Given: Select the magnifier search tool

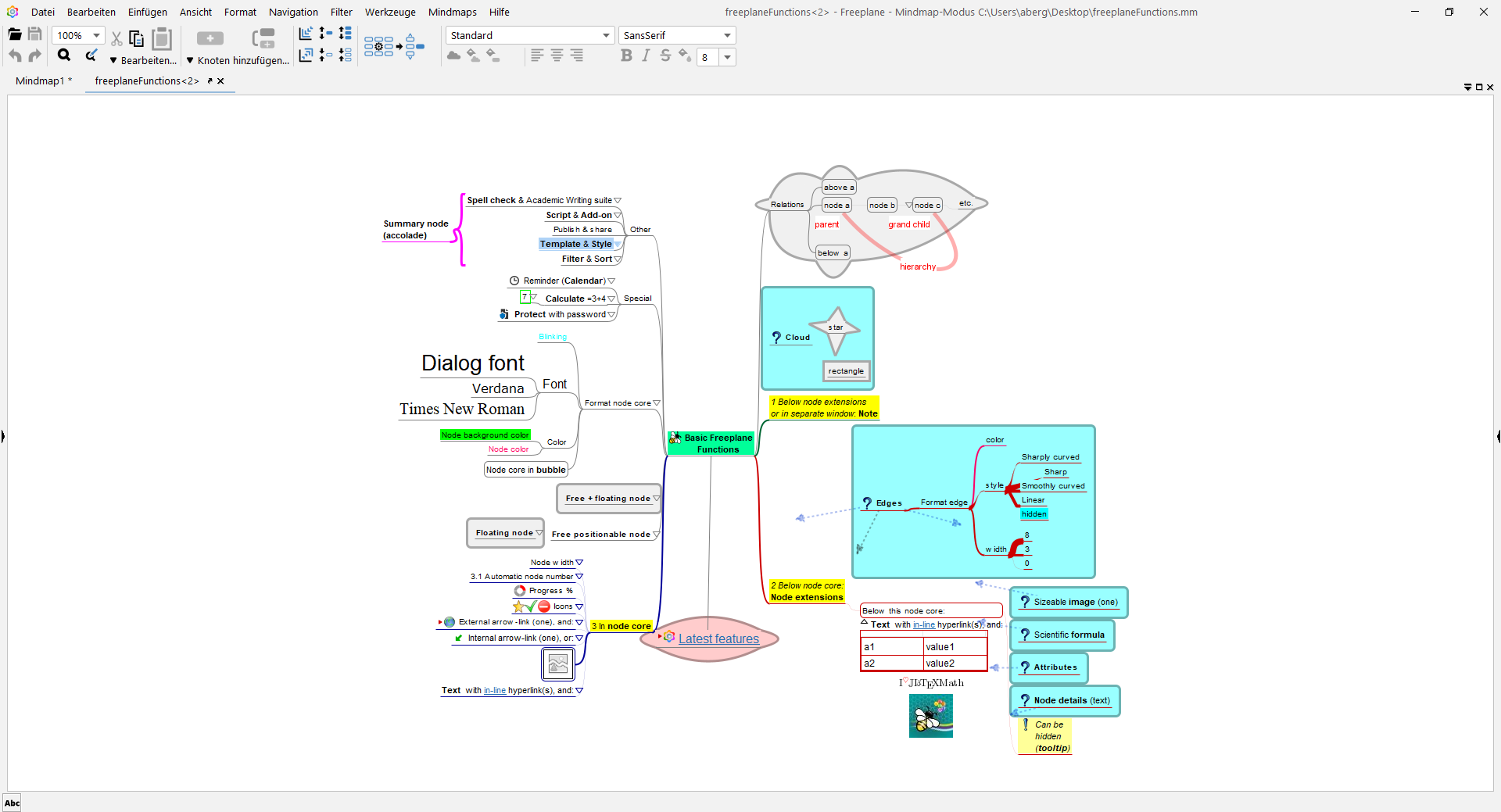Looking at the screenshot, I should (x=63, y=55).
